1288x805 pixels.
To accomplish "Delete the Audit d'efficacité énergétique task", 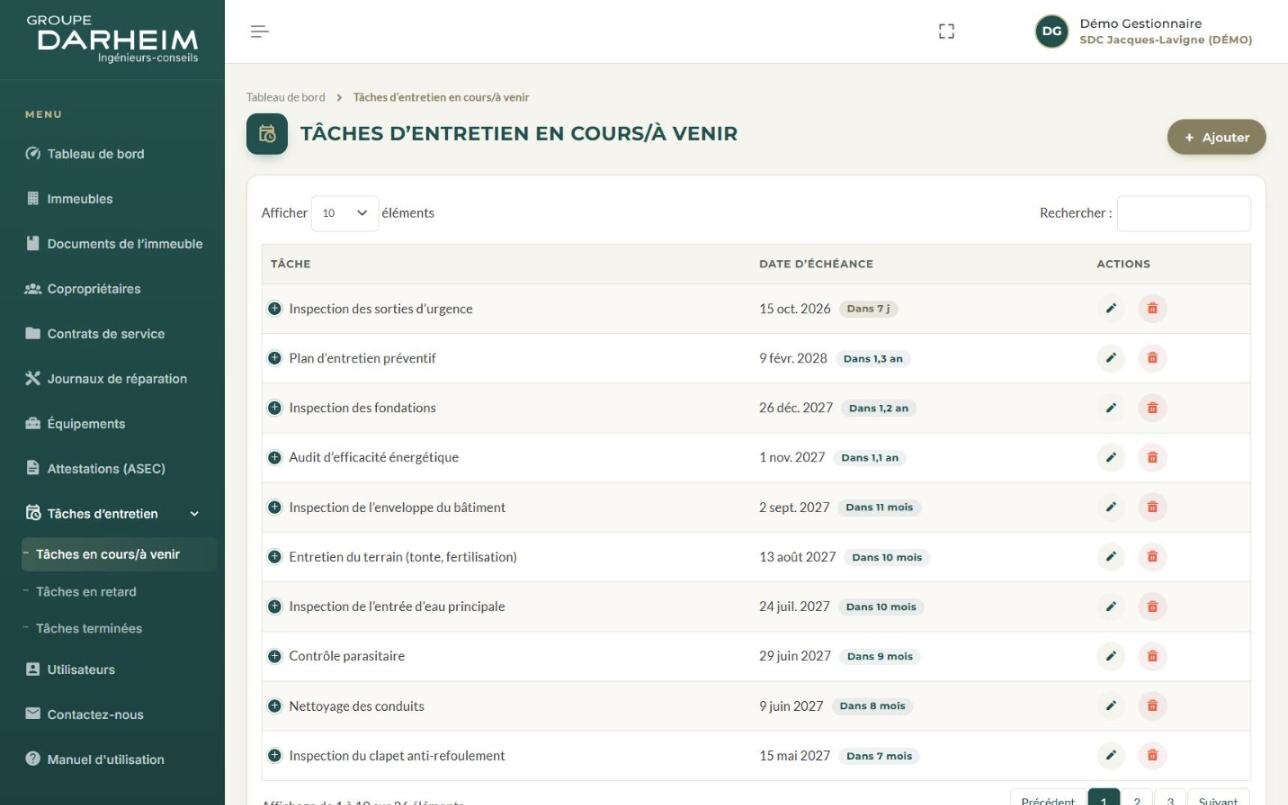I will coord(1152,457).
